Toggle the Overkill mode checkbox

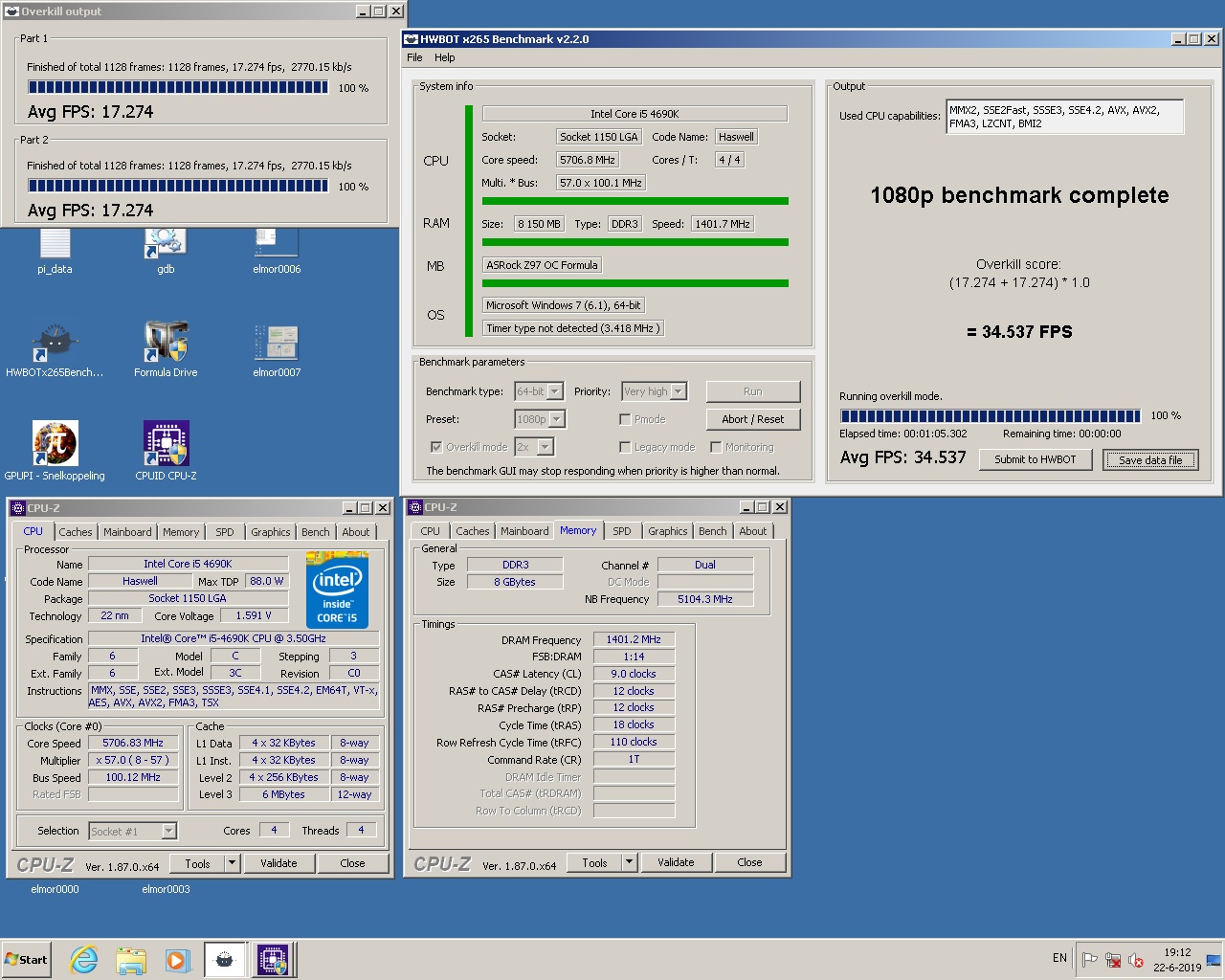436,447
